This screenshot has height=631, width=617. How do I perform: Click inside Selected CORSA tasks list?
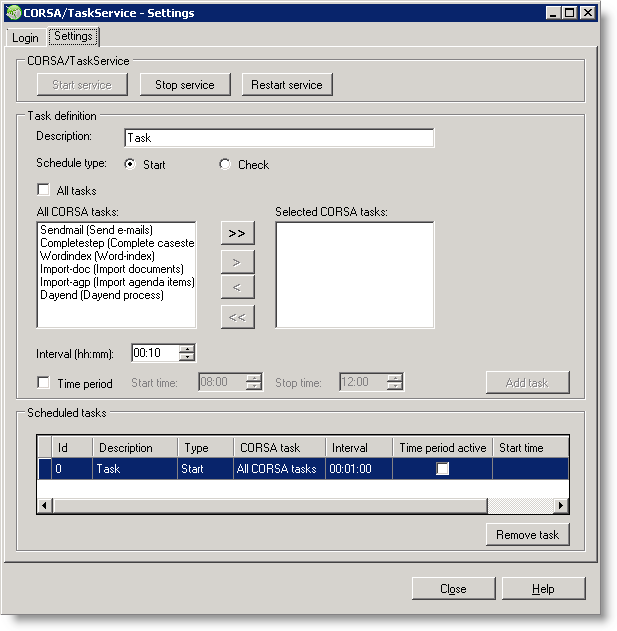355,275
